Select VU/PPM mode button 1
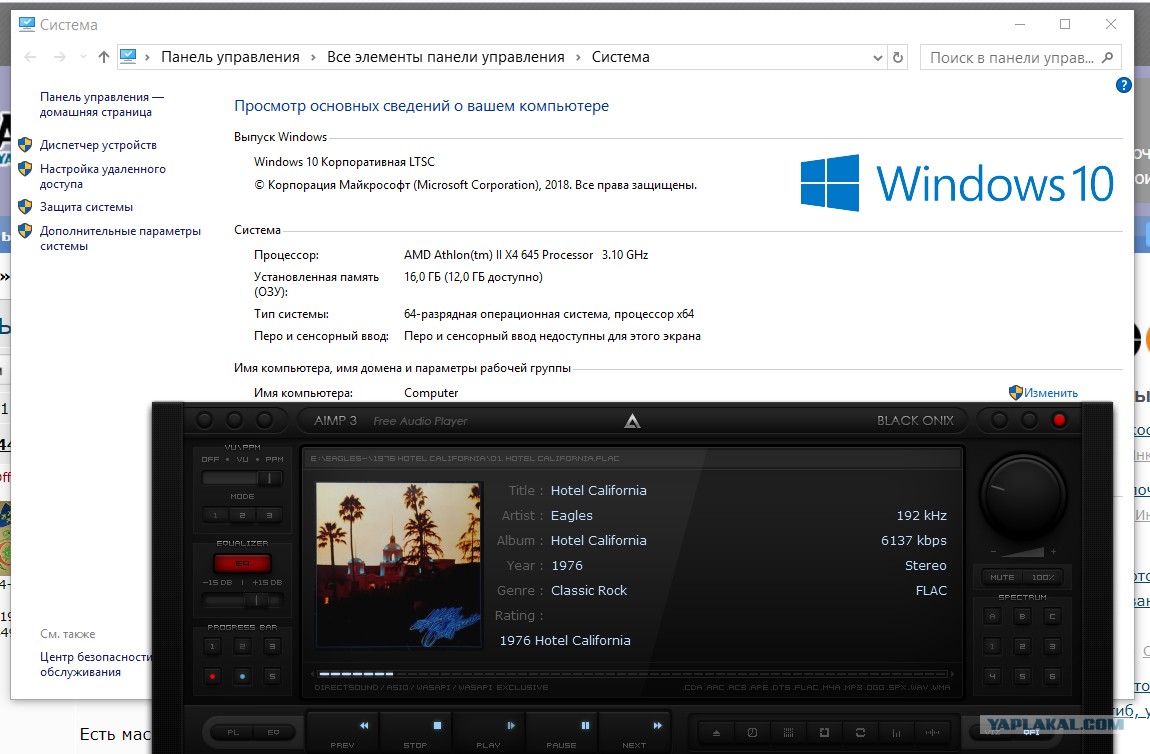The image size is (1150, 754). click(215, 516)
